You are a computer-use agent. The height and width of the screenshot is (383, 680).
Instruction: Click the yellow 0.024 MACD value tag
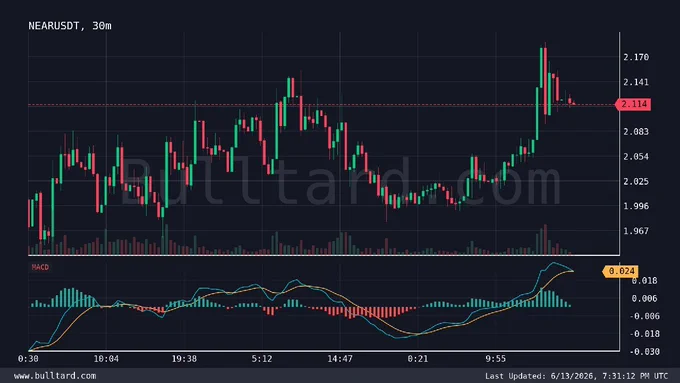click(x=621, y=272)
